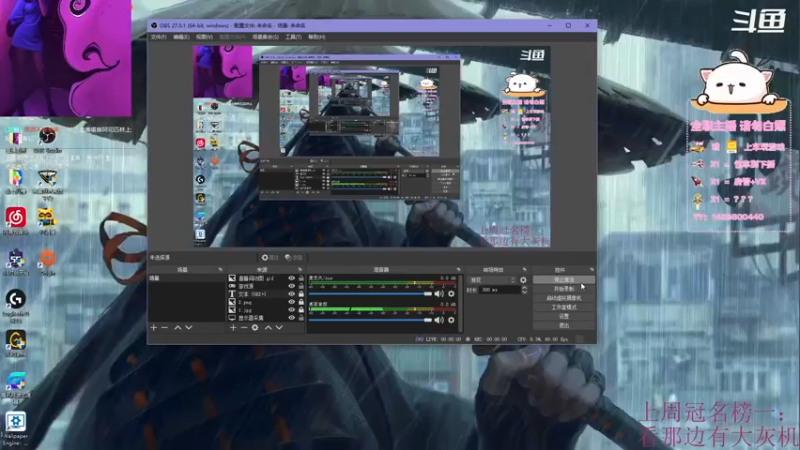Open the 编辑(E) menu
Screen dimensions: 800x450
coord(181,37)
